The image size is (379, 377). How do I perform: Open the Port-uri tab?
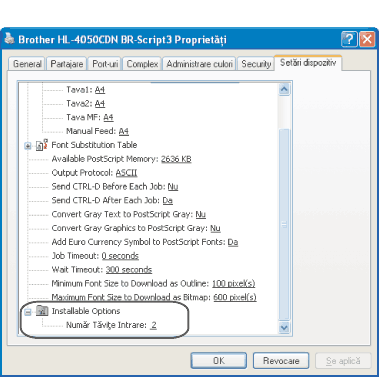(105, 64)
